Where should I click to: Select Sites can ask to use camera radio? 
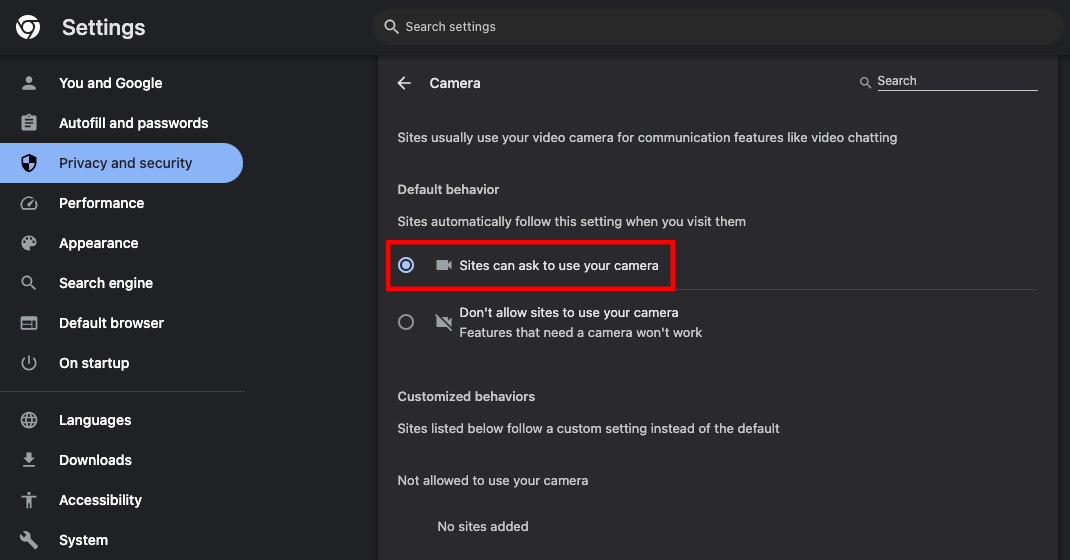406,265
